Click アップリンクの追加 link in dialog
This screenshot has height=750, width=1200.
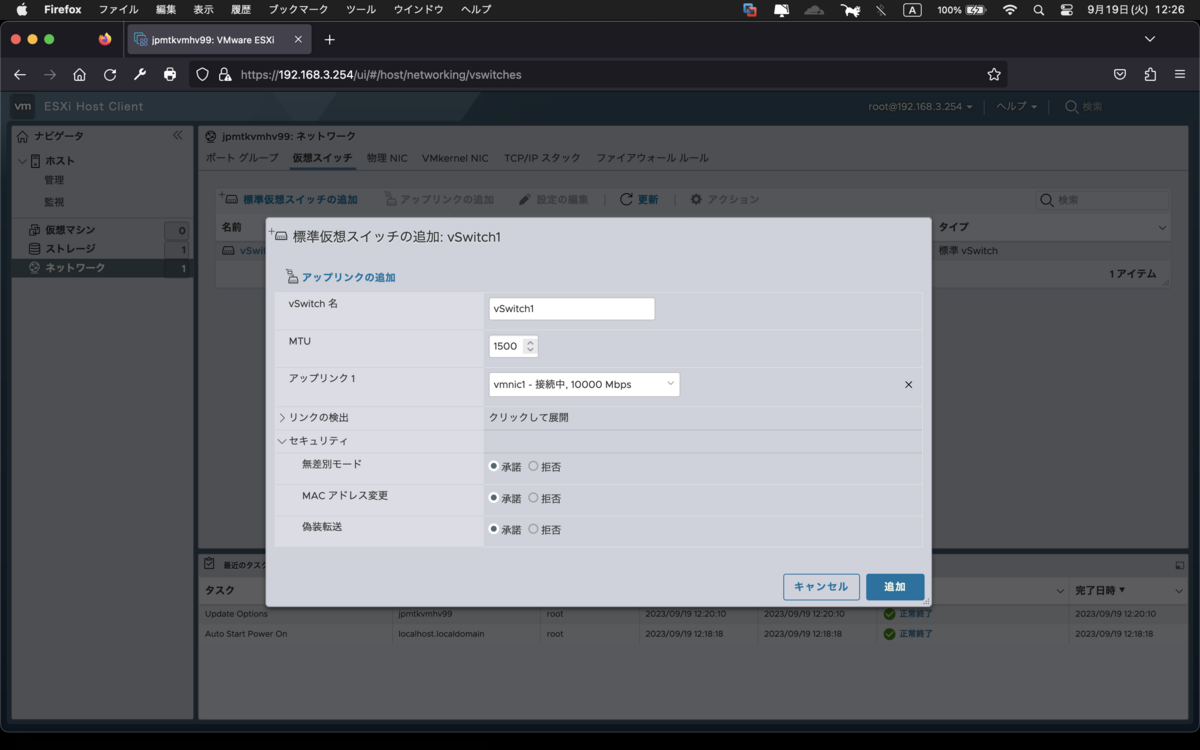point(348,277)
